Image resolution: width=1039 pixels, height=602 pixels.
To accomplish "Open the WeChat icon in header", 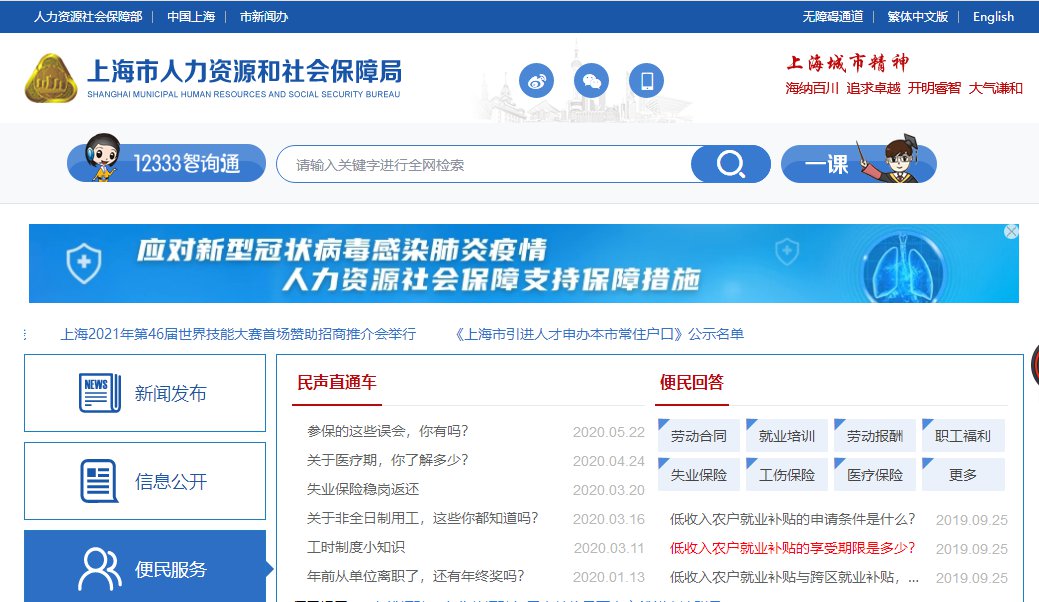I will coord(592,80).
